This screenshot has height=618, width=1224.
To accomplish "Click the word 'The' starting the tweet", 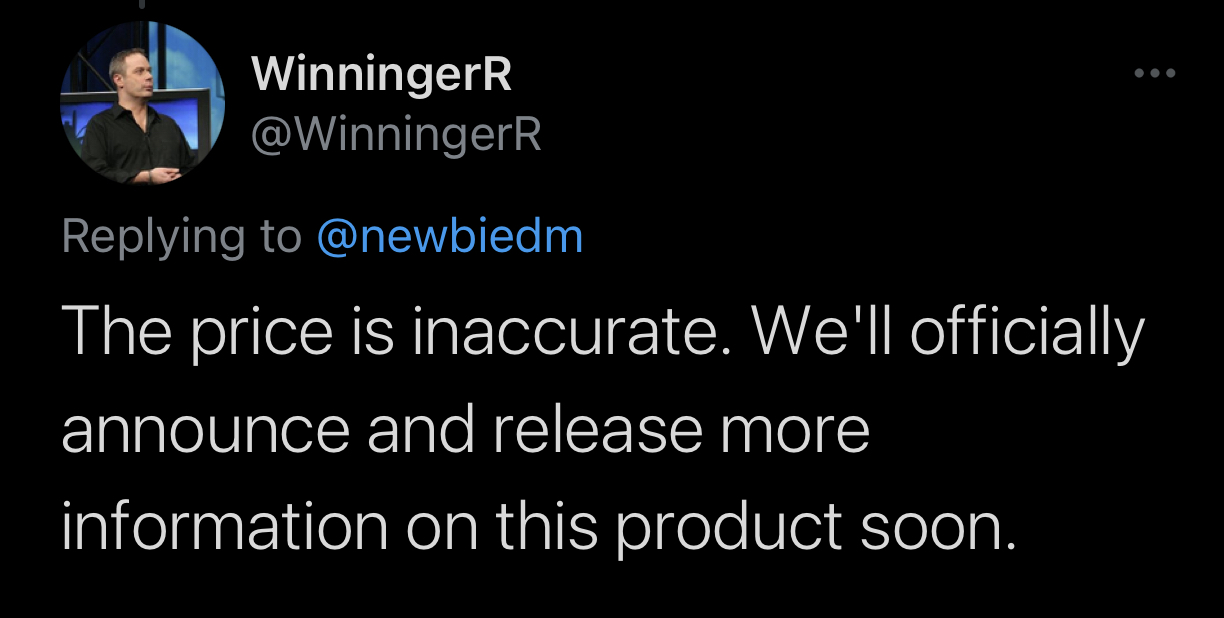I will click(112, 331).
